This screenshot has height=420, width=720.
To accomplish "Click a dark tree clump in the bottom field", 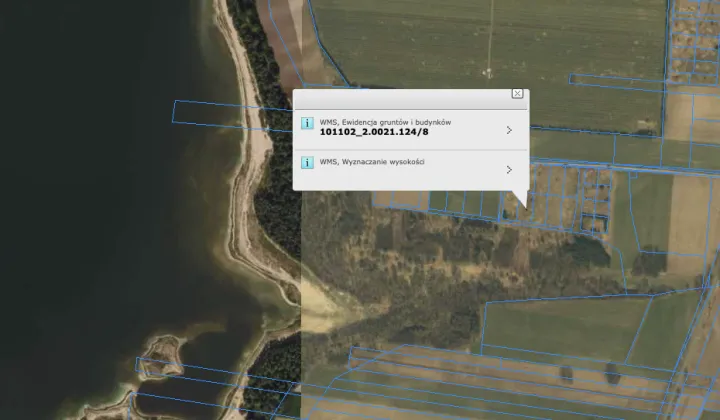I will point(566,375).
